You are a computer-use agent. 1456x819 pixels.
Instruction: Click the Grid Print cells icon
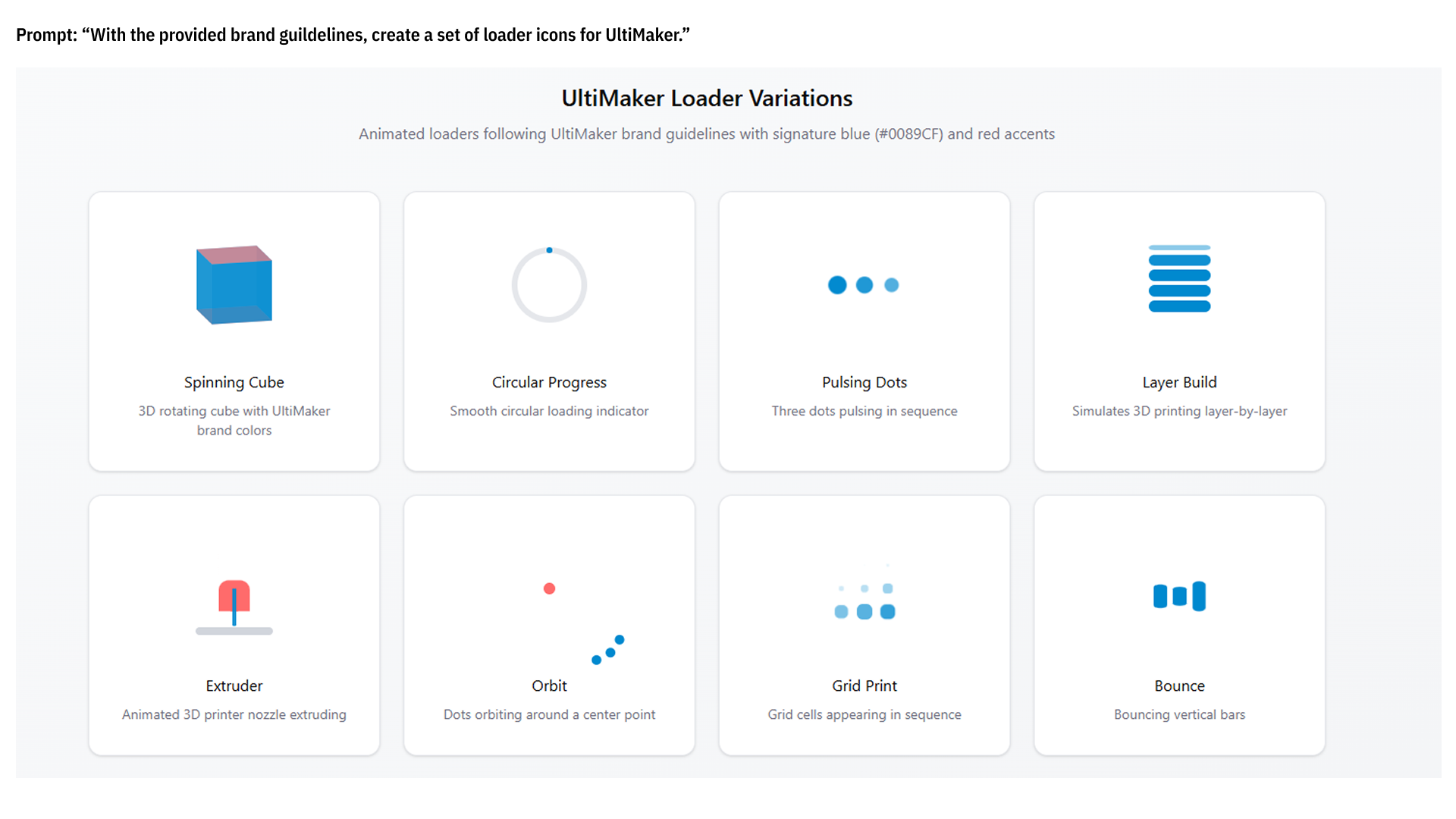864,601
